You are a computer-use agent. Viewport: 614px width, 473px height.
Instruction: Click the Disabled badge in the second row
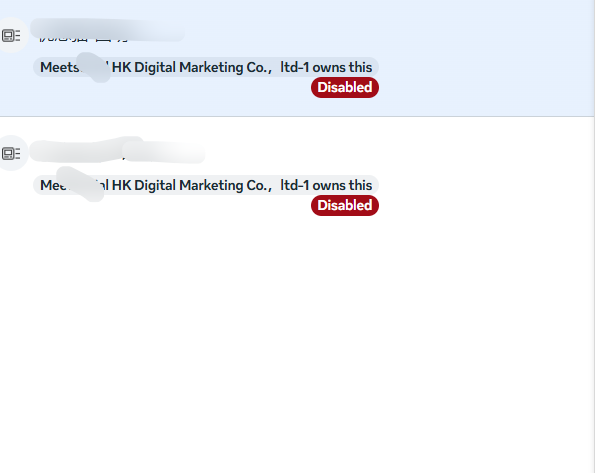point(345,205)
